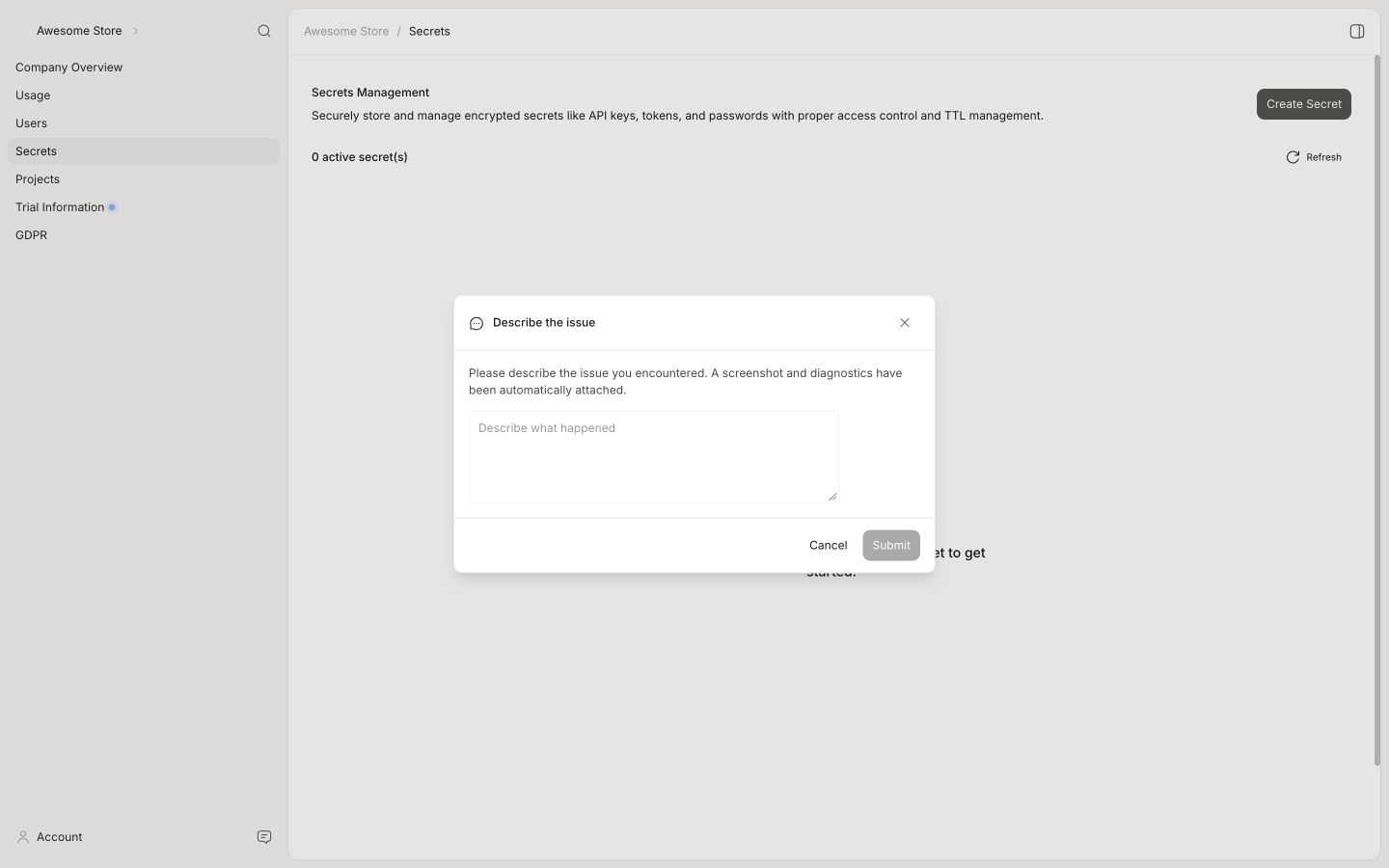Click the Secrets Management heading
Screen dimensions: 1389x868
(370, 93)
